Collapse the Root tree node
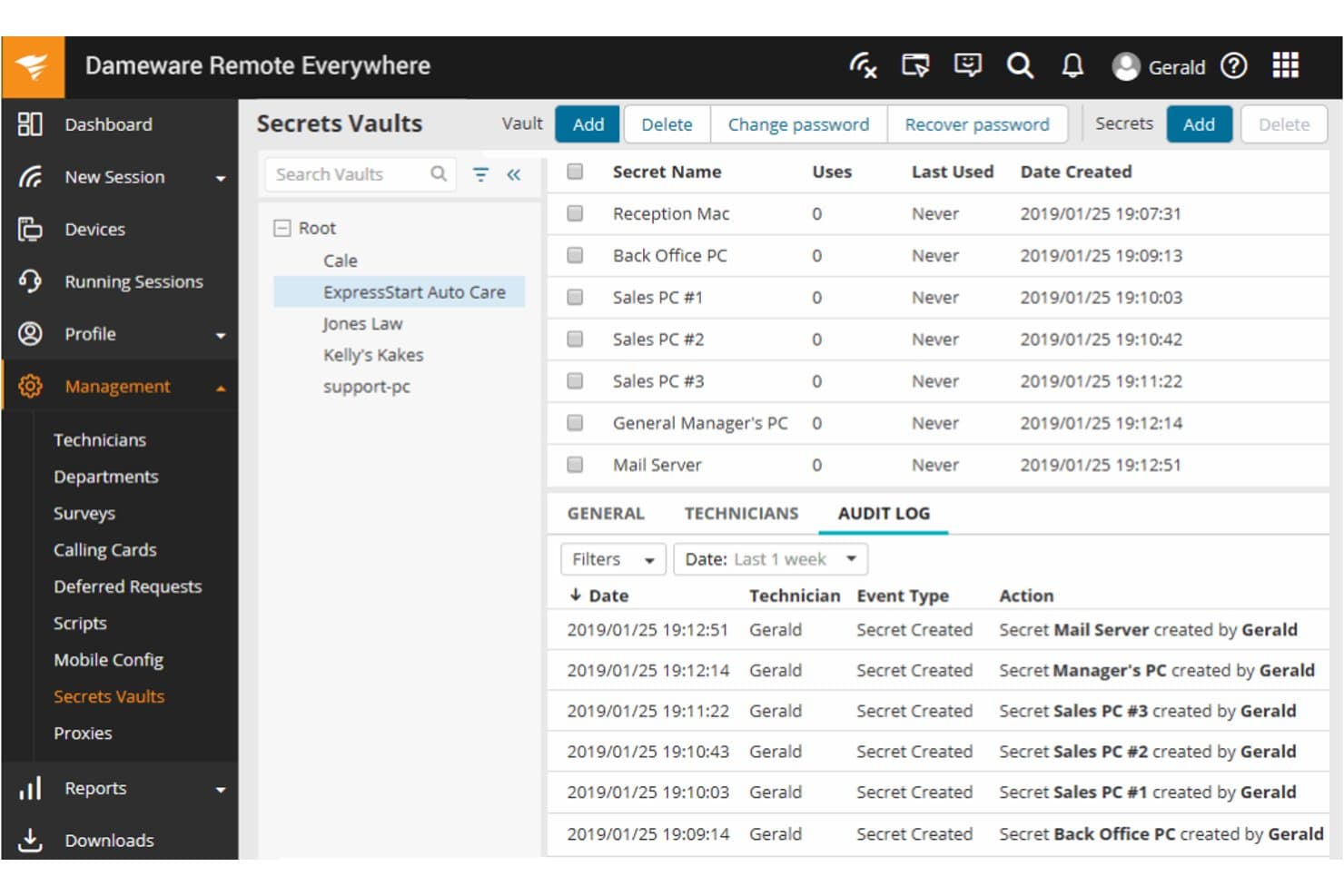 [x=282, y=228]
